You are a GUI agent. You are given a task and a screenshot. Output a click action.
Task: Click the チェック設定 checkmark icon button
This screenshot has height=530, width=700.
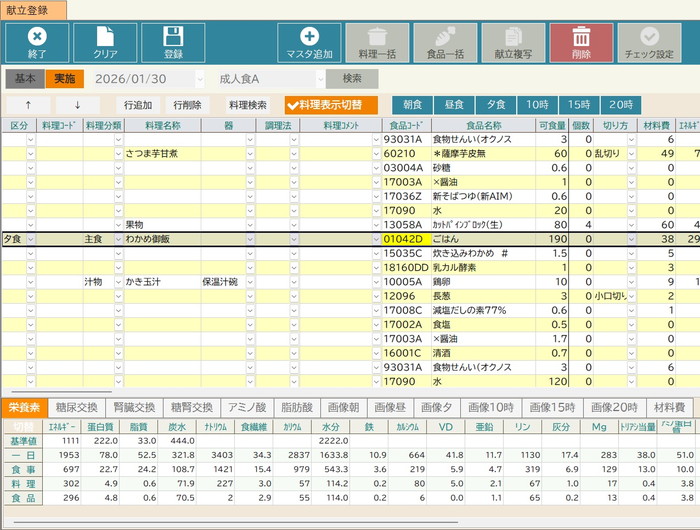click(650, 43)
